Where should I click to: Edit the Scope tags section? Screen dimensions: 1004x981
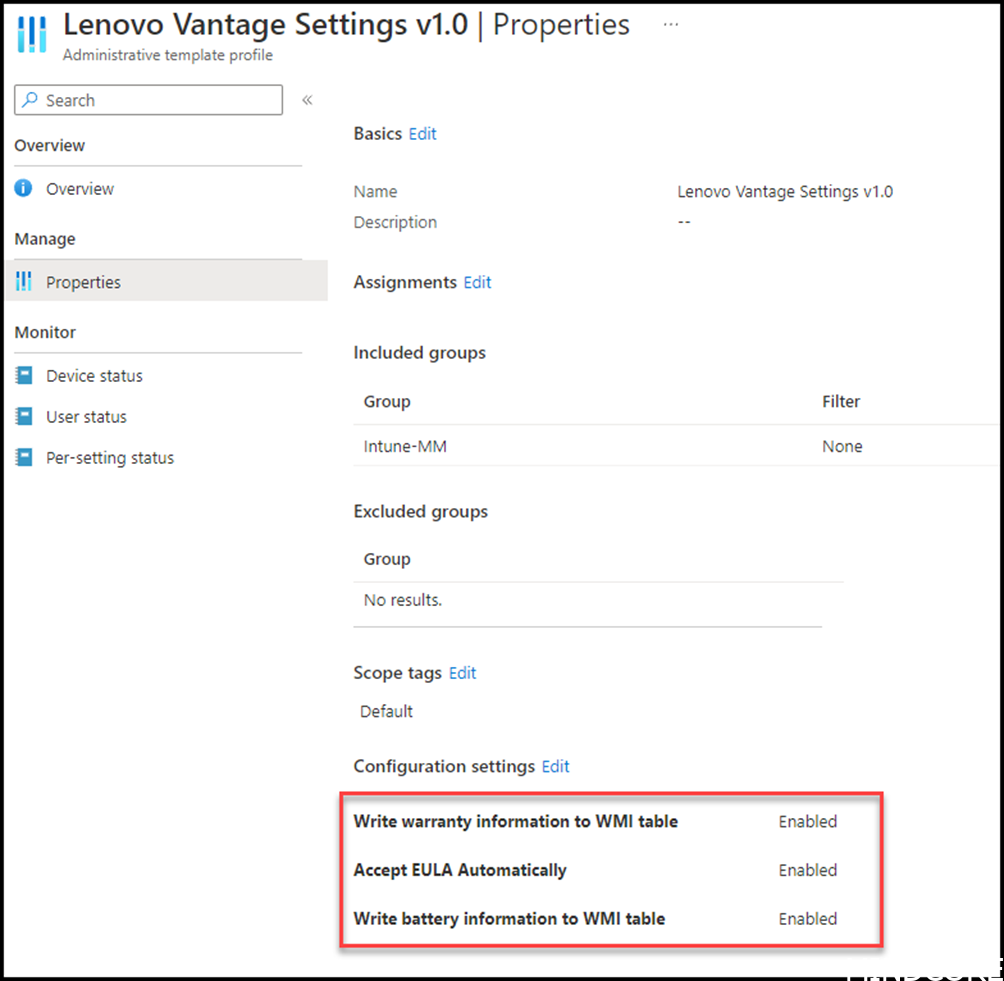click(462, 673)
